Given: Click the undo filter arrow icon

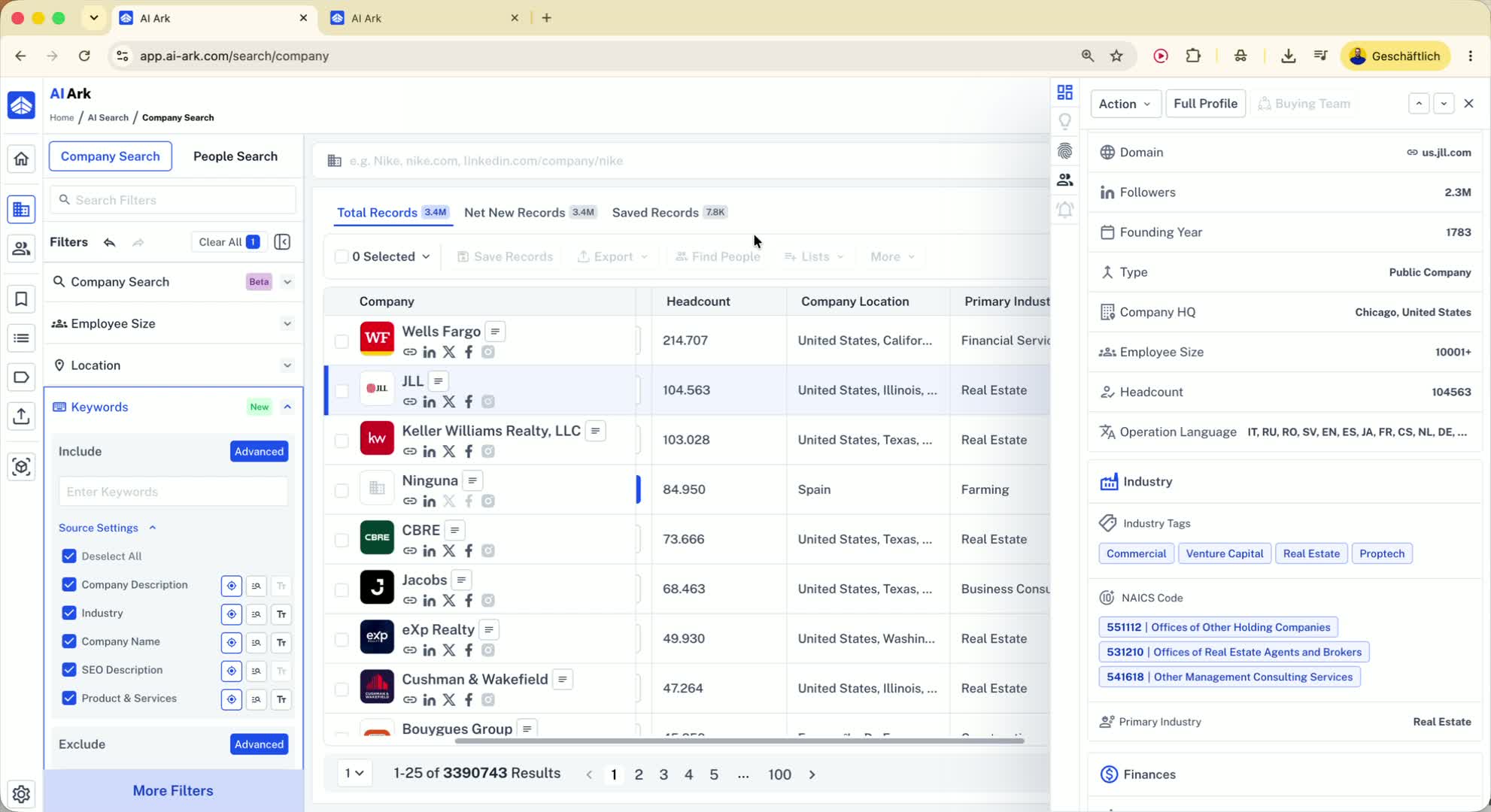Looking at the screenshot, I should [x=110, y=242].
